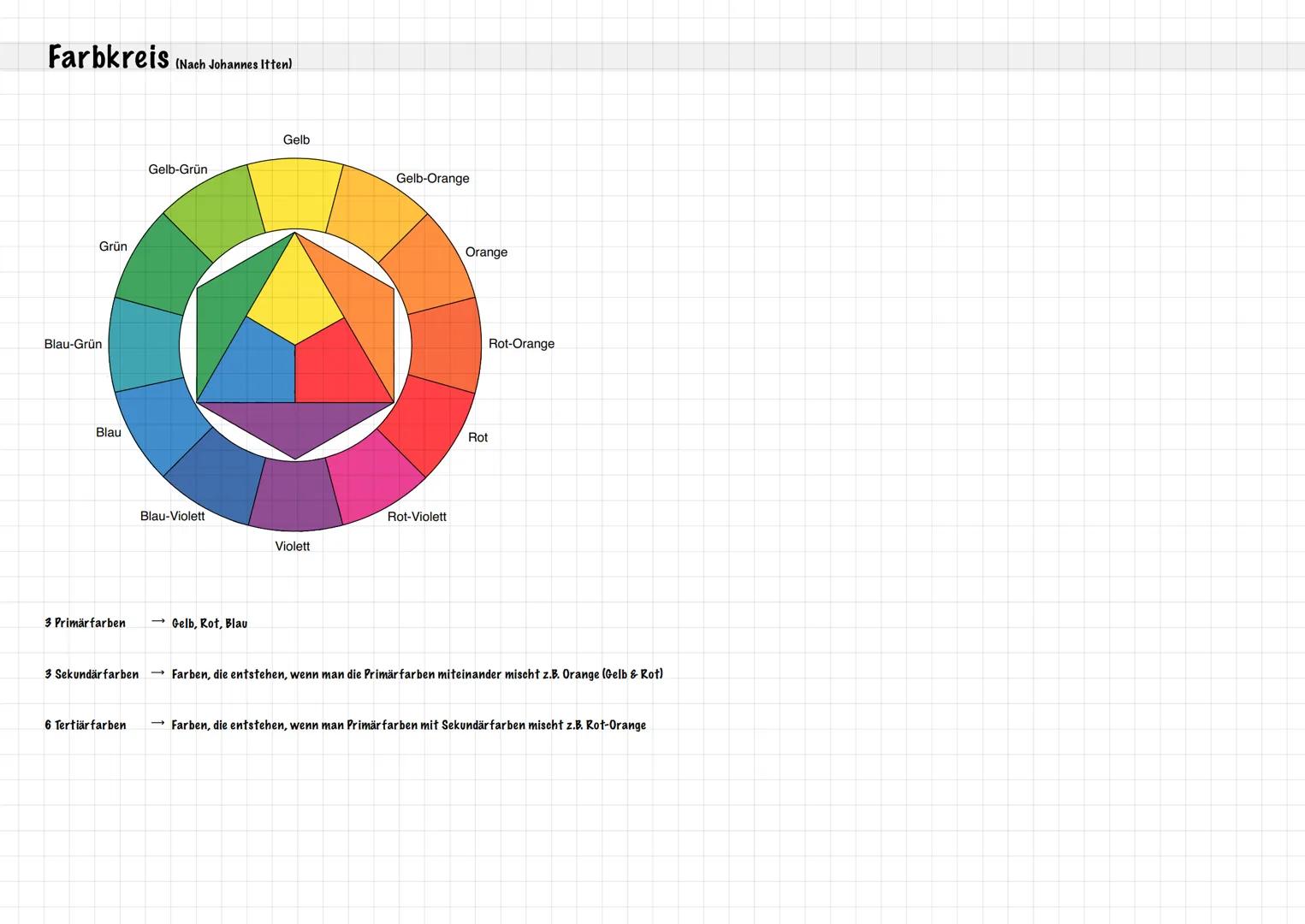Click the yellow section of the center triangle
Image resolution: width=1305 pixels, height=924 pixels.
(x=295, y=295)
